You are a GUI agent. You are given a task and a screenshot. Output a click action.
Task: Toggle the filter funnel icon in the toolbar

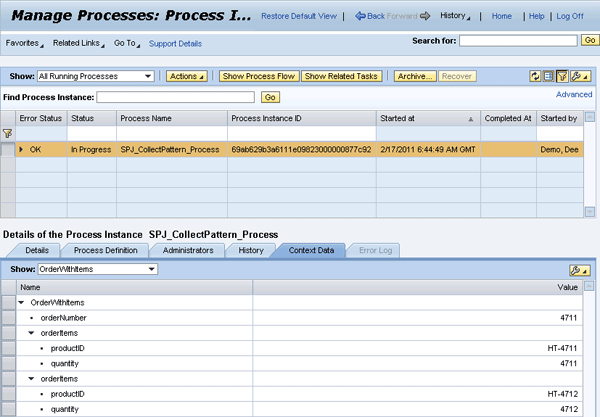pos(562,76)
